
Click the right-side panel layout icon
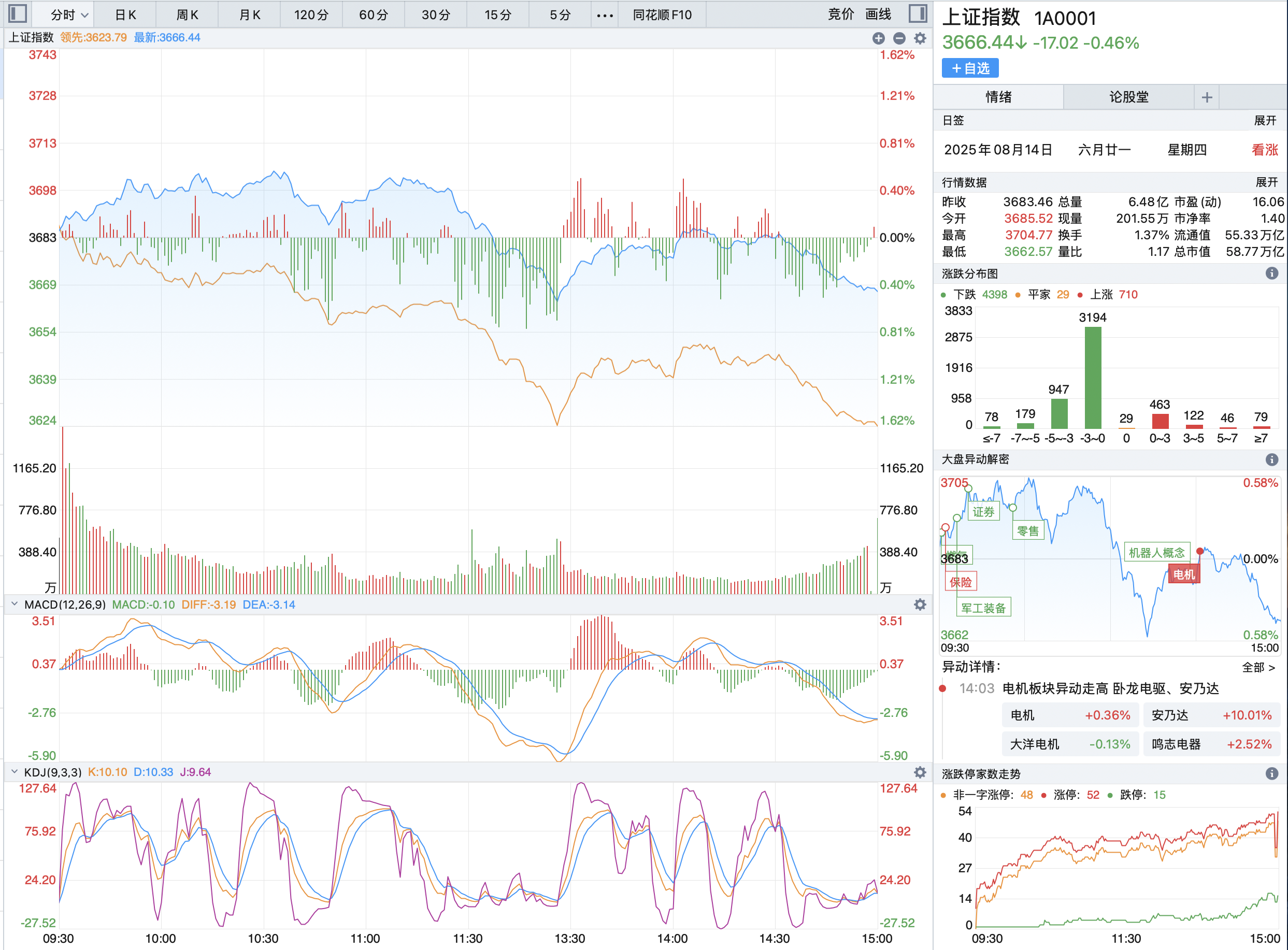[918, 13]
